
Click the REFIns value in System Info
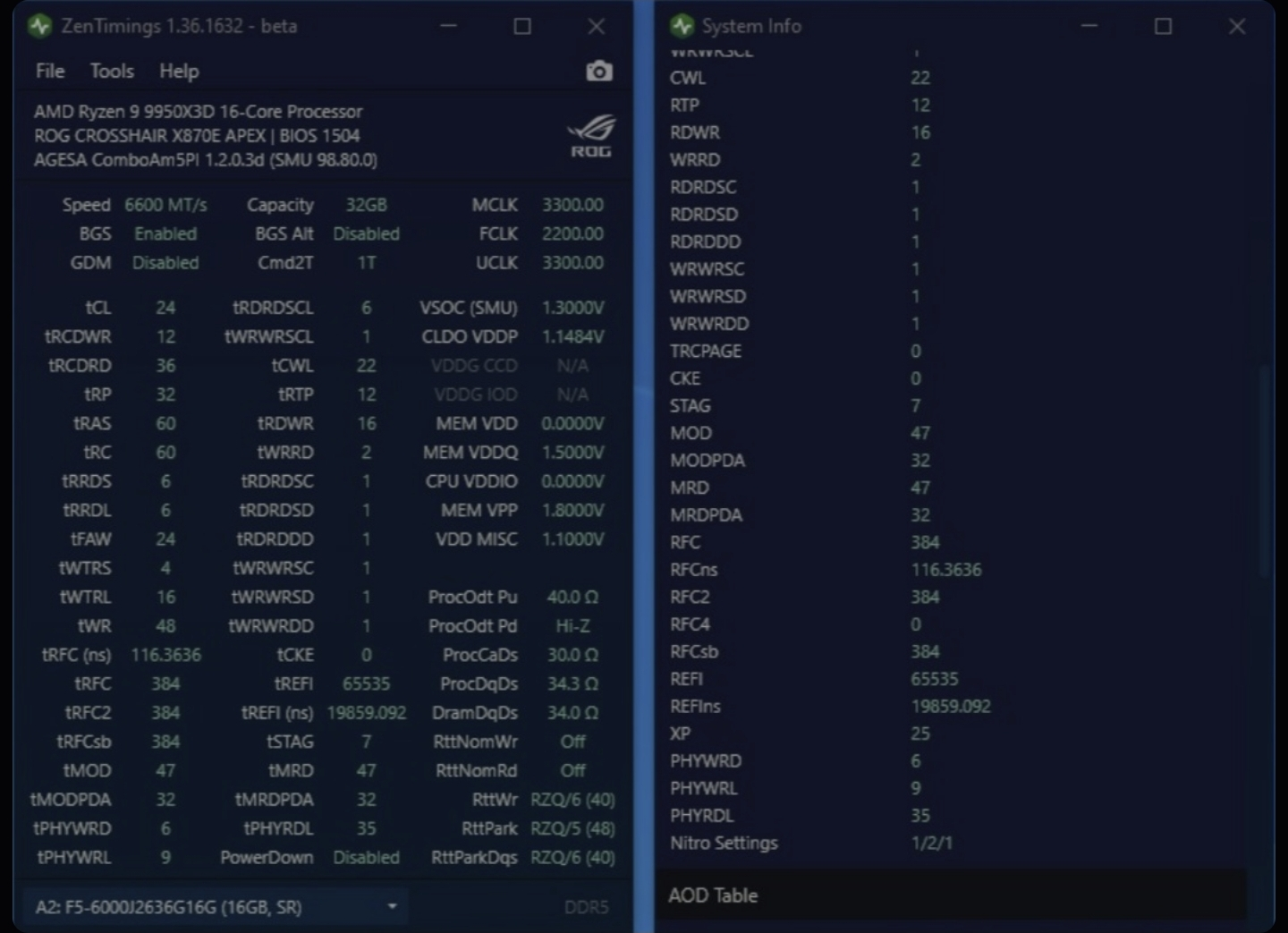click(951, 707)
